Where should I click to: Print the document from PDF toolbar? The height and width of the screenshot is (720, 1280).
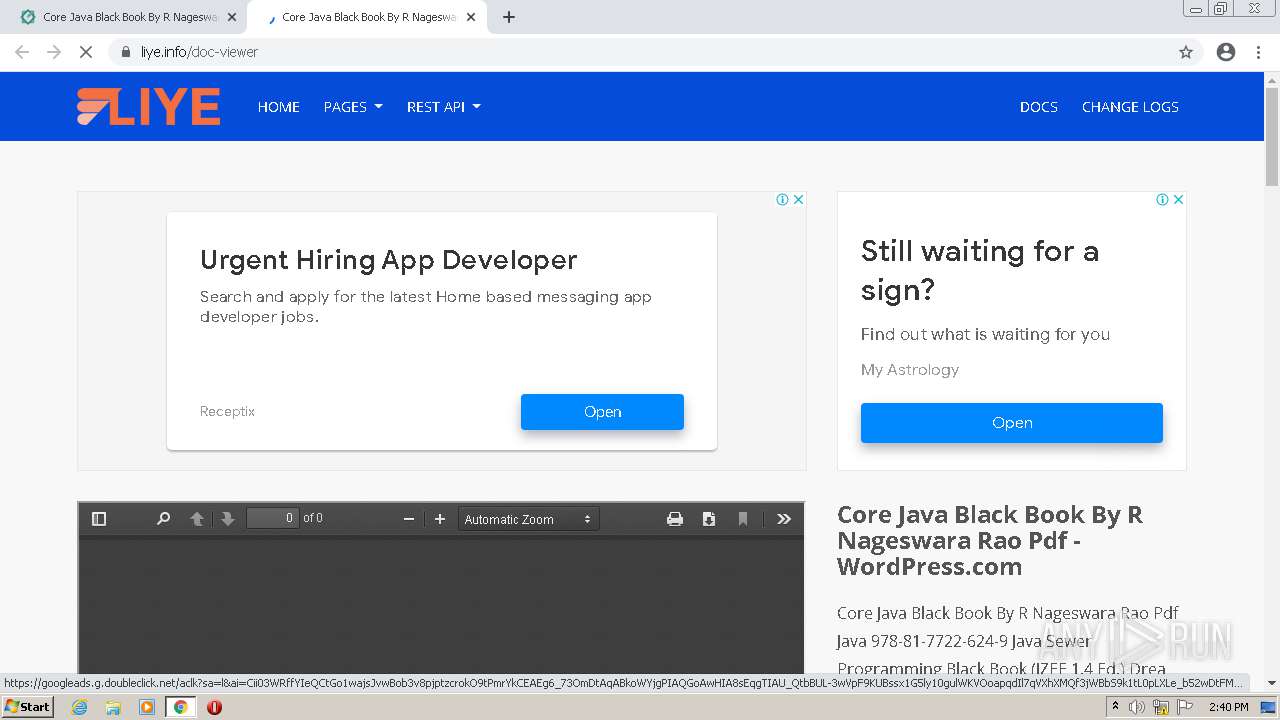coord(675,518)
